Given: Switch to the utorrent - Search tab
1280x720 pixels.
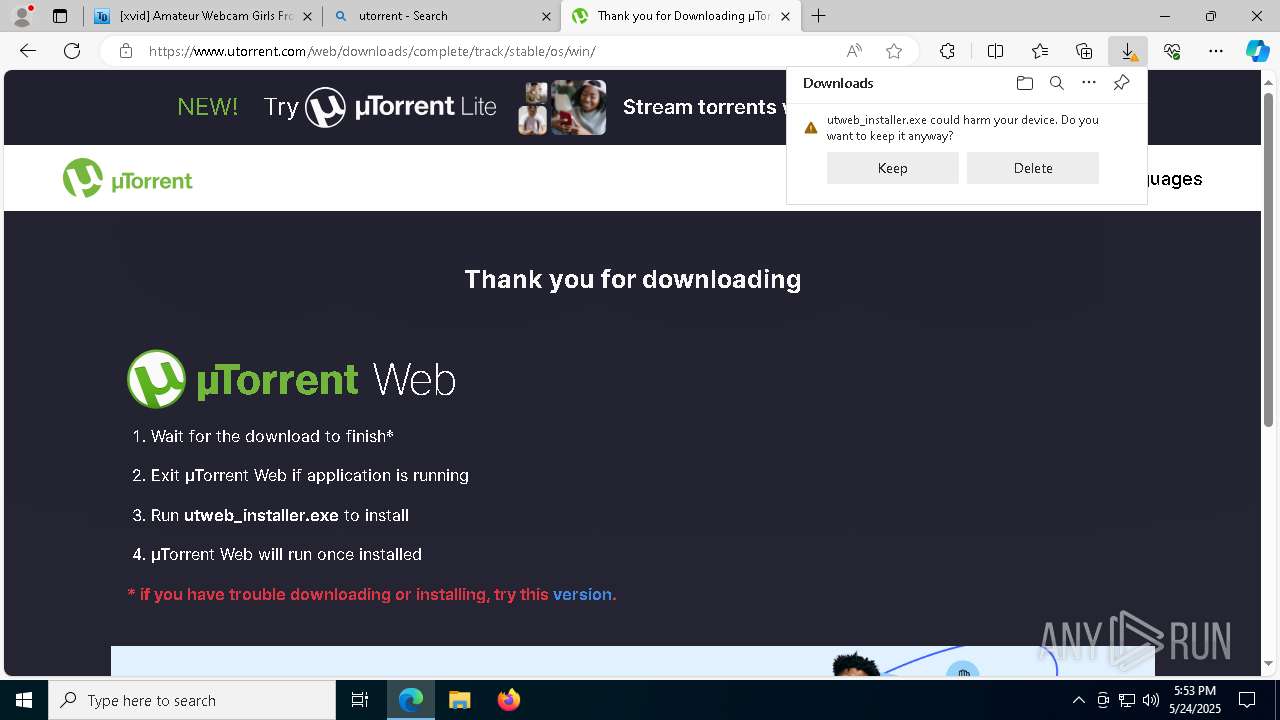Looking at the screenshot, I should tap(442, 16).
